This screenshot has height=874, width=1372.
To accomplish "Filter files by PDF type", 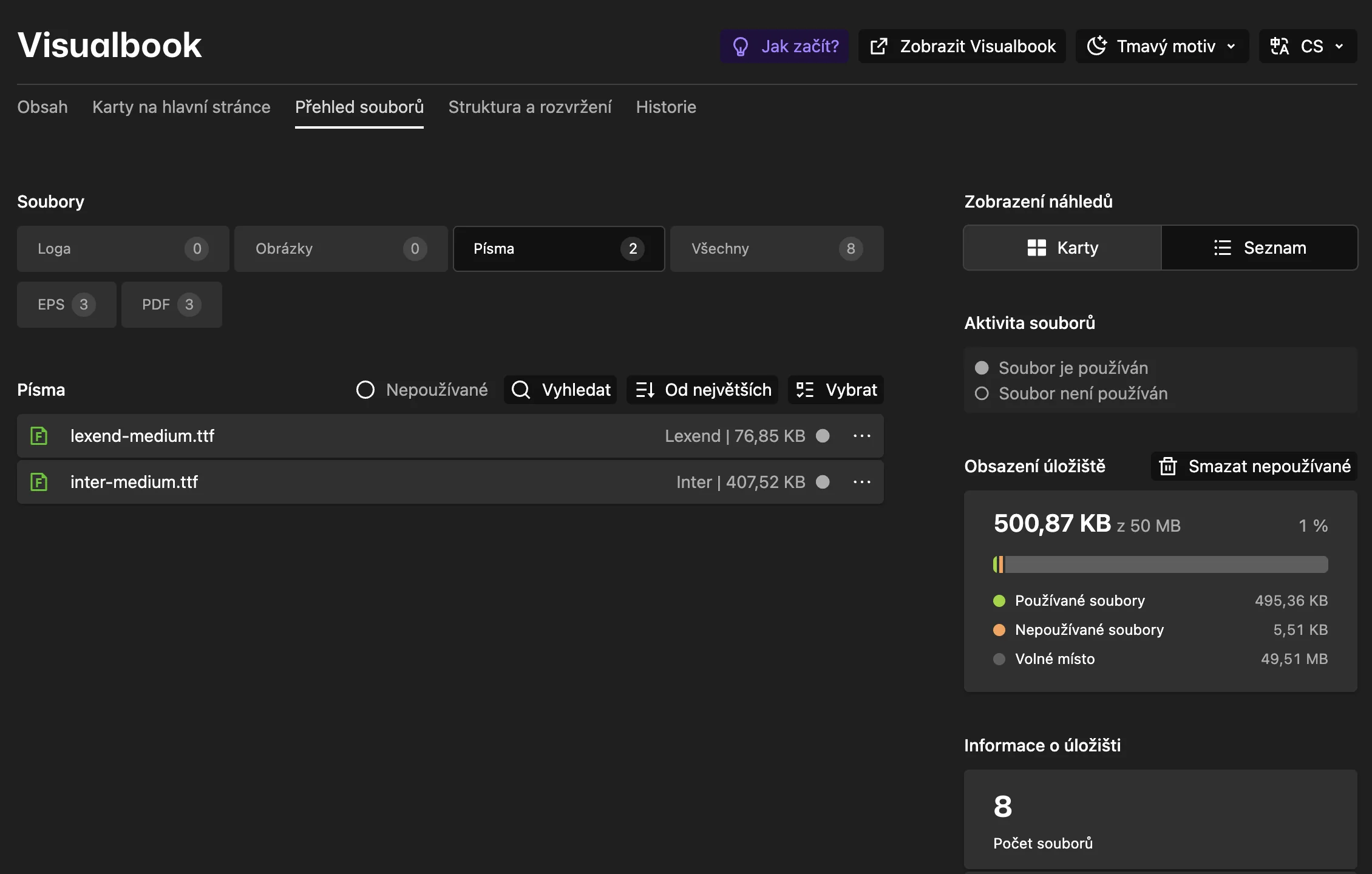I will [x=172, y=305].
